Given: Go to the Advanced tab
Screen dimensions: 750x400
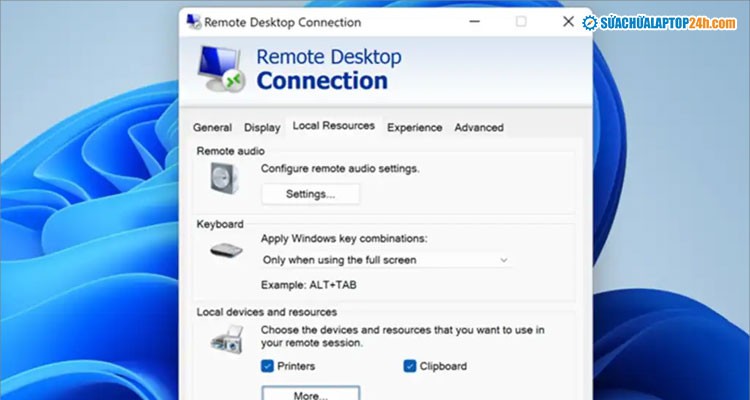Looking at the screenshot, I should click(478, 128).
